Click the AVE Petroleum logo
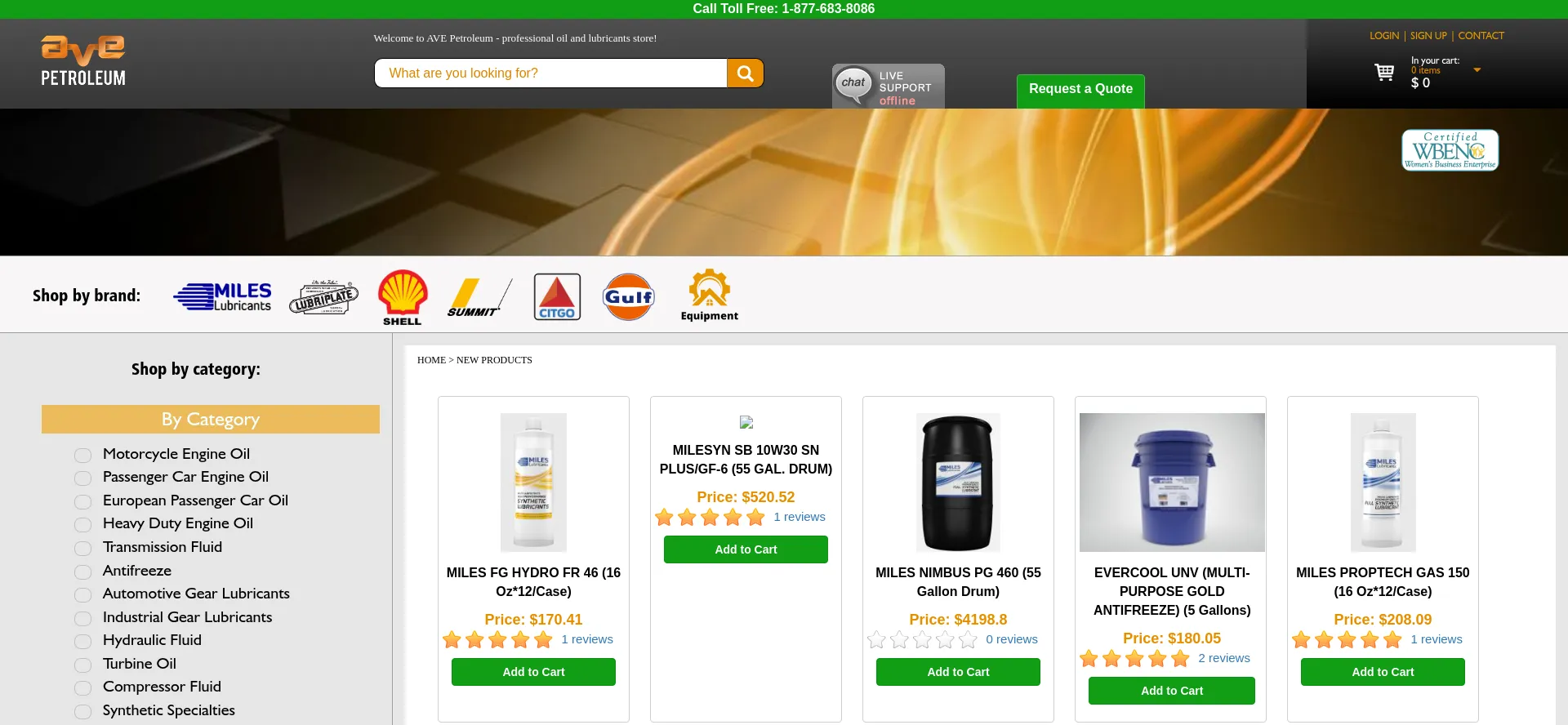The height and width of the screenshot is (725, 1568). pyautogui.click(x=83, y=61)
